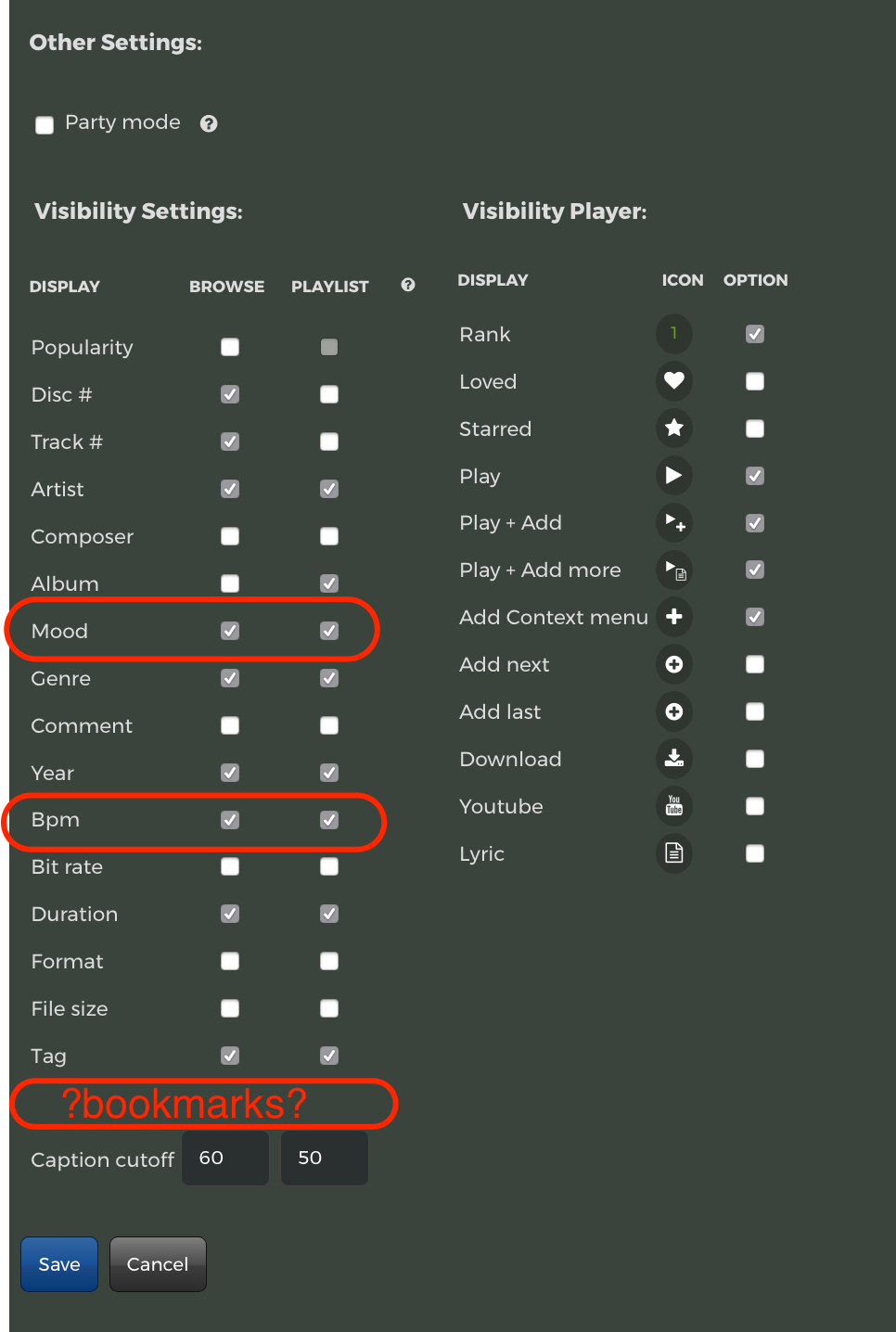Click the Add Context menu plus icon
Image resolution: width=896 pixels, height=1332 pixels.
click(674, 616)
